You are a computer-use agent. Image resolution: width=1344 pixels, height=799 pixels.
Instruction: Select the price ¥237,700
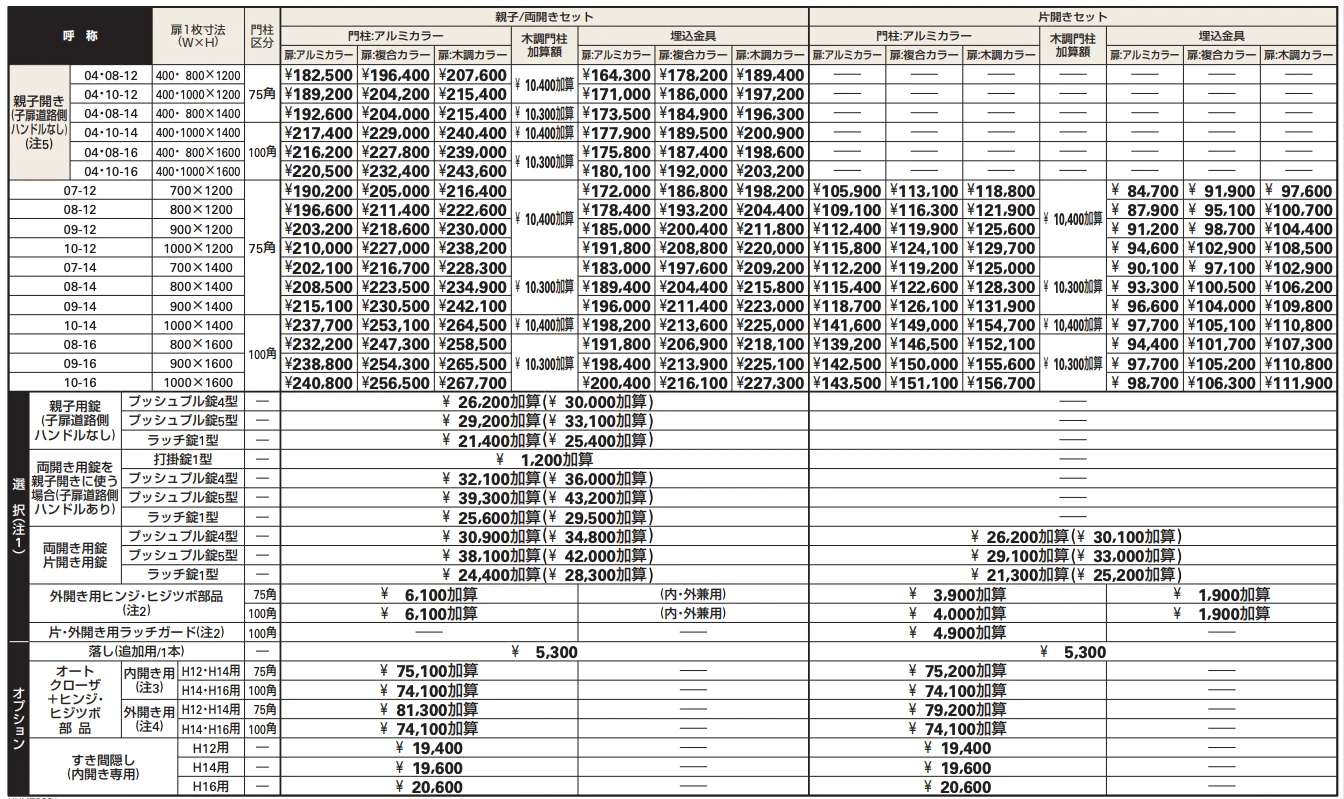320,325
